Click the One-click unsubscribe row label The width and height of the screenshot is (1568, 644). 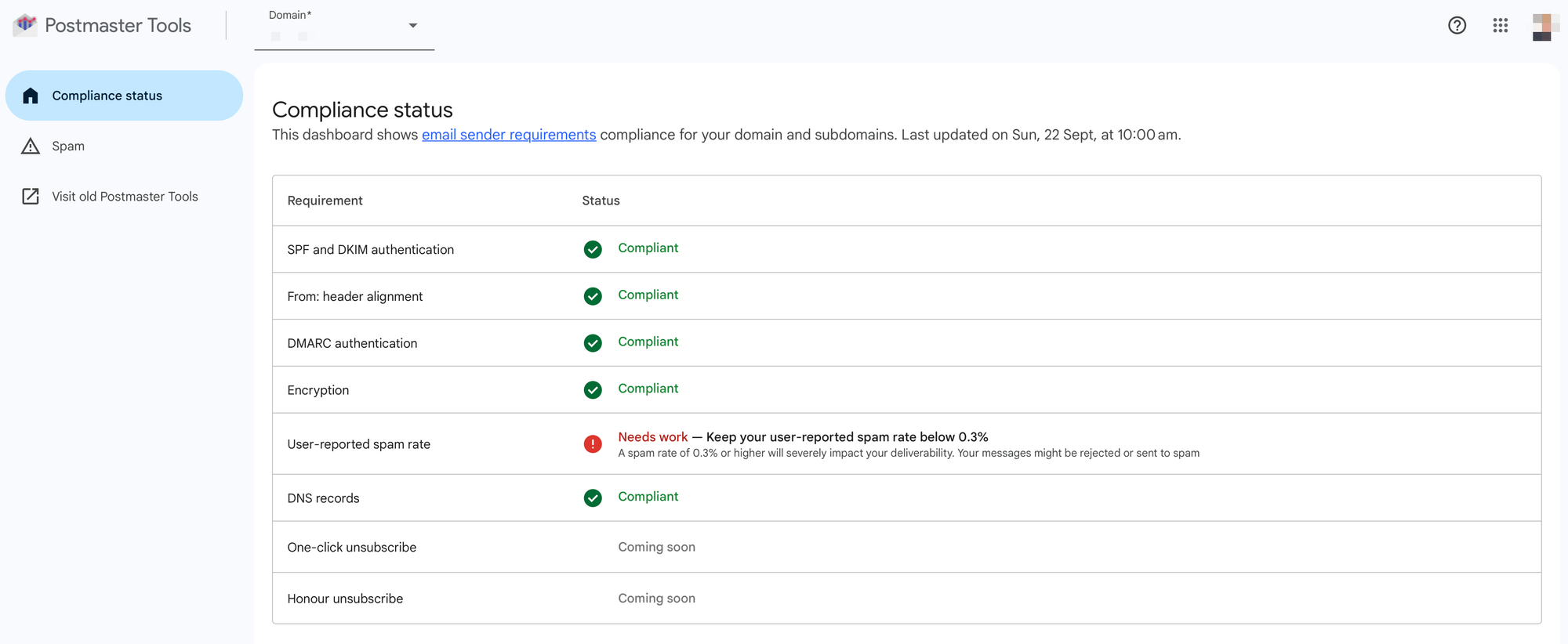(351, 547)
